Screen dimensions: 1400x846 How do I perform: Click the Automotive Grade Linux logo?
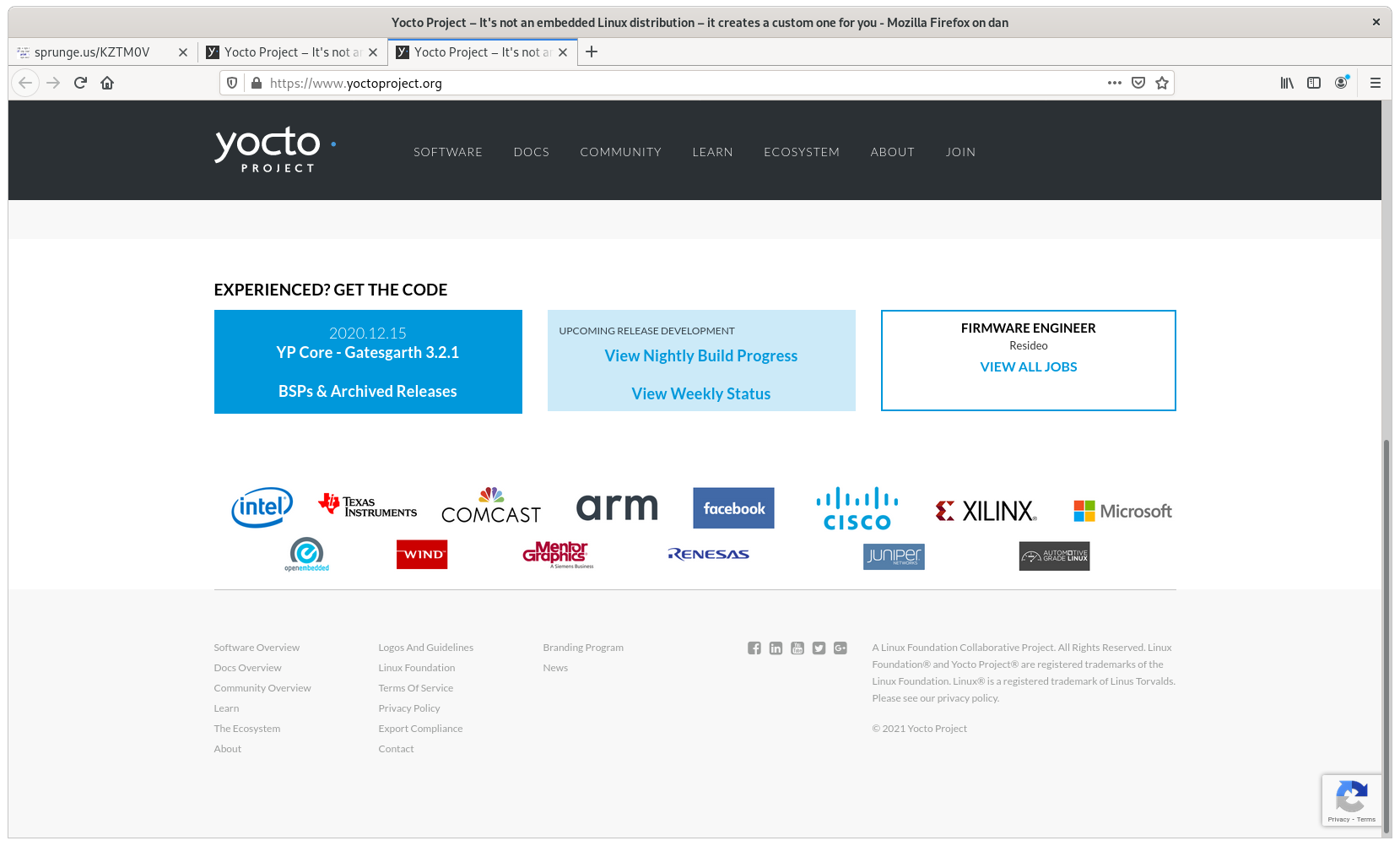click(1054, 556)
